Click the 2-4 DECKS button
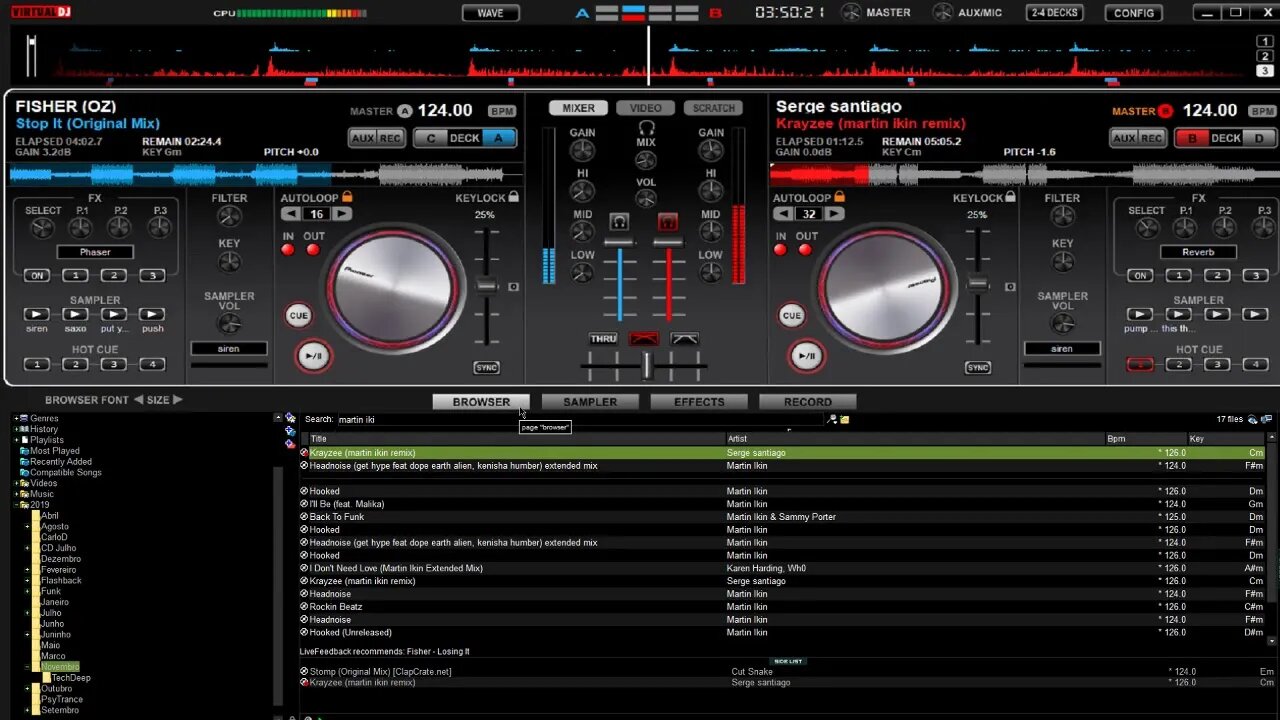 (1055, 13)
